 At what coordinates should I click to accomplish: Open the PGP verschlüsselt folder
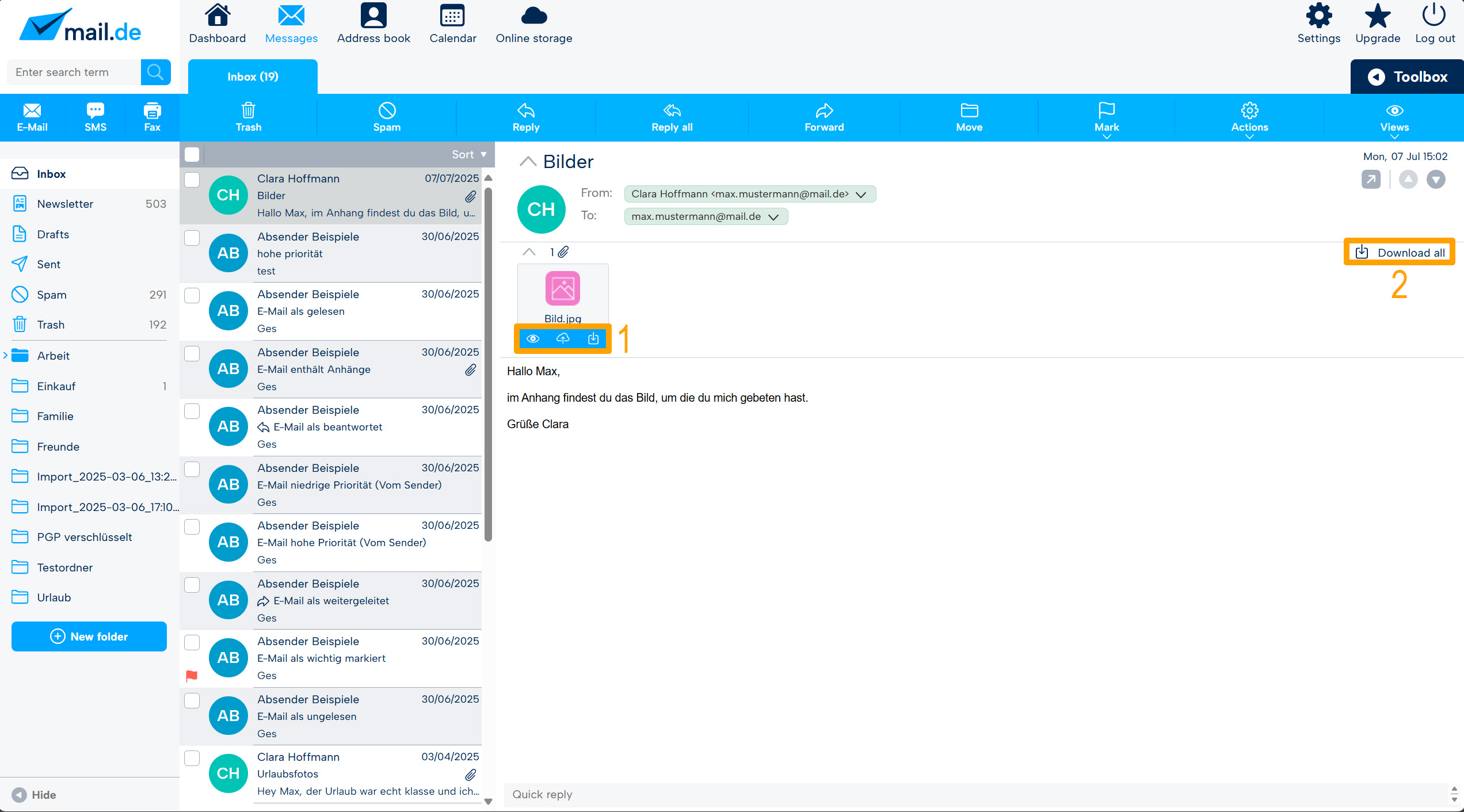(90, 537)
